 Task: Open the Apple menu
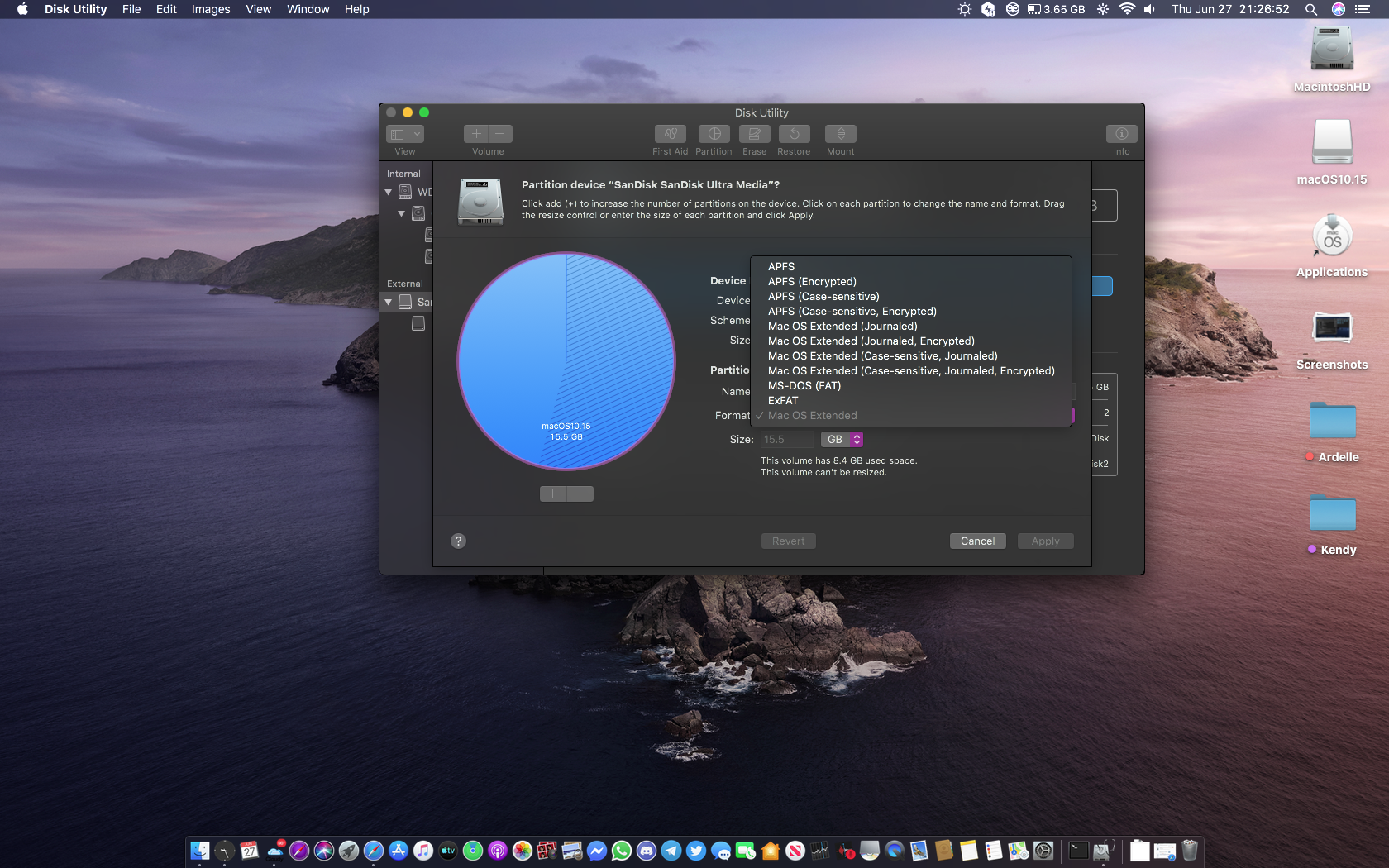22,9
